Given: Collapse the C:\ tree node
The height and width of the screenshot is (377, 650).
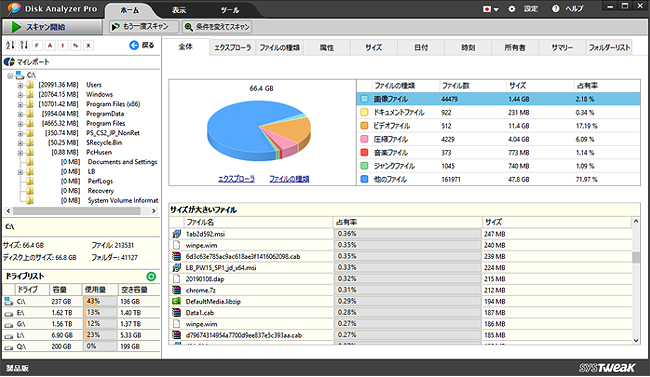Looking at the screenshot, I should point(10,75).
